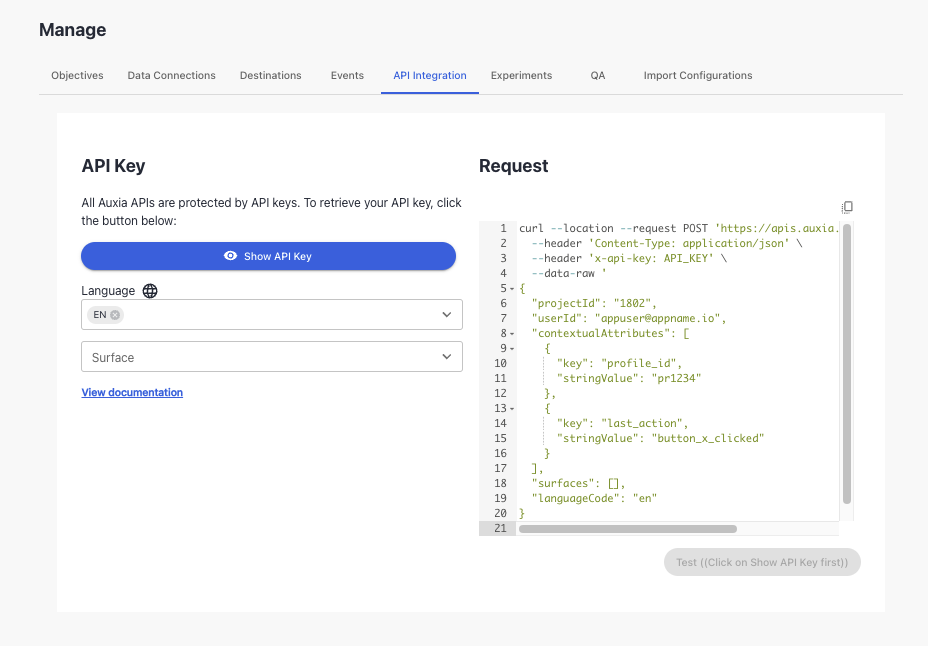Click the globe icon beside Language
Image resolution: width=928 pixels, height=646 pixels.
(150, 291)
